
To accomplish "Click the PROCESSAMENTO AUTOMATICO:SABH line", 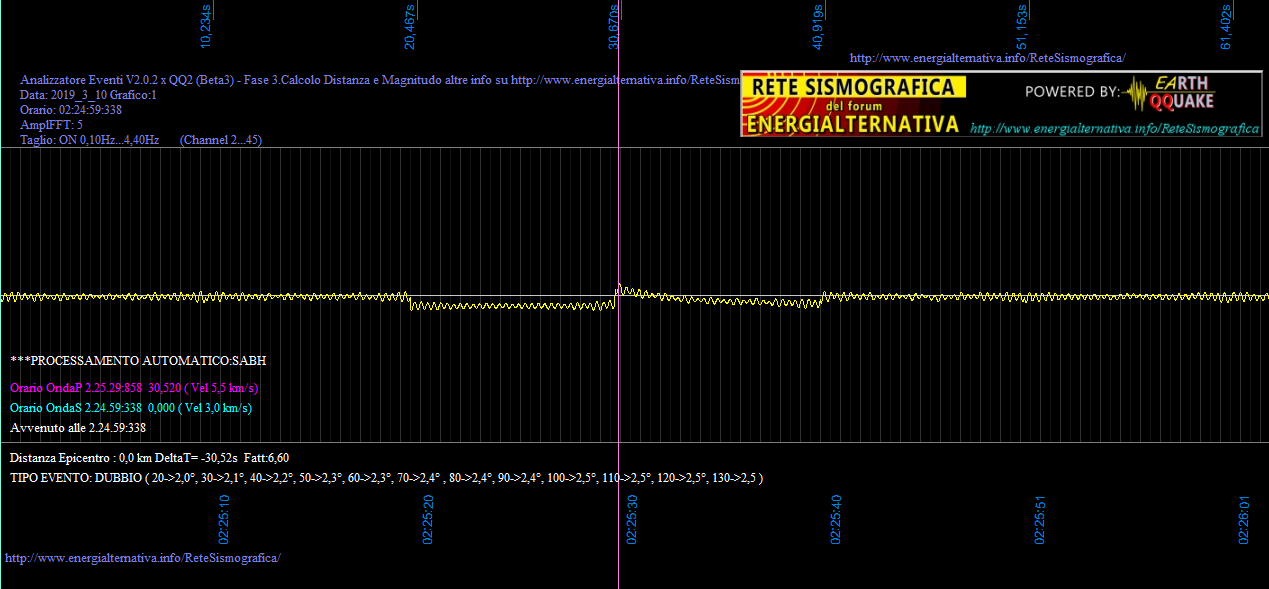I will point(138,360).
